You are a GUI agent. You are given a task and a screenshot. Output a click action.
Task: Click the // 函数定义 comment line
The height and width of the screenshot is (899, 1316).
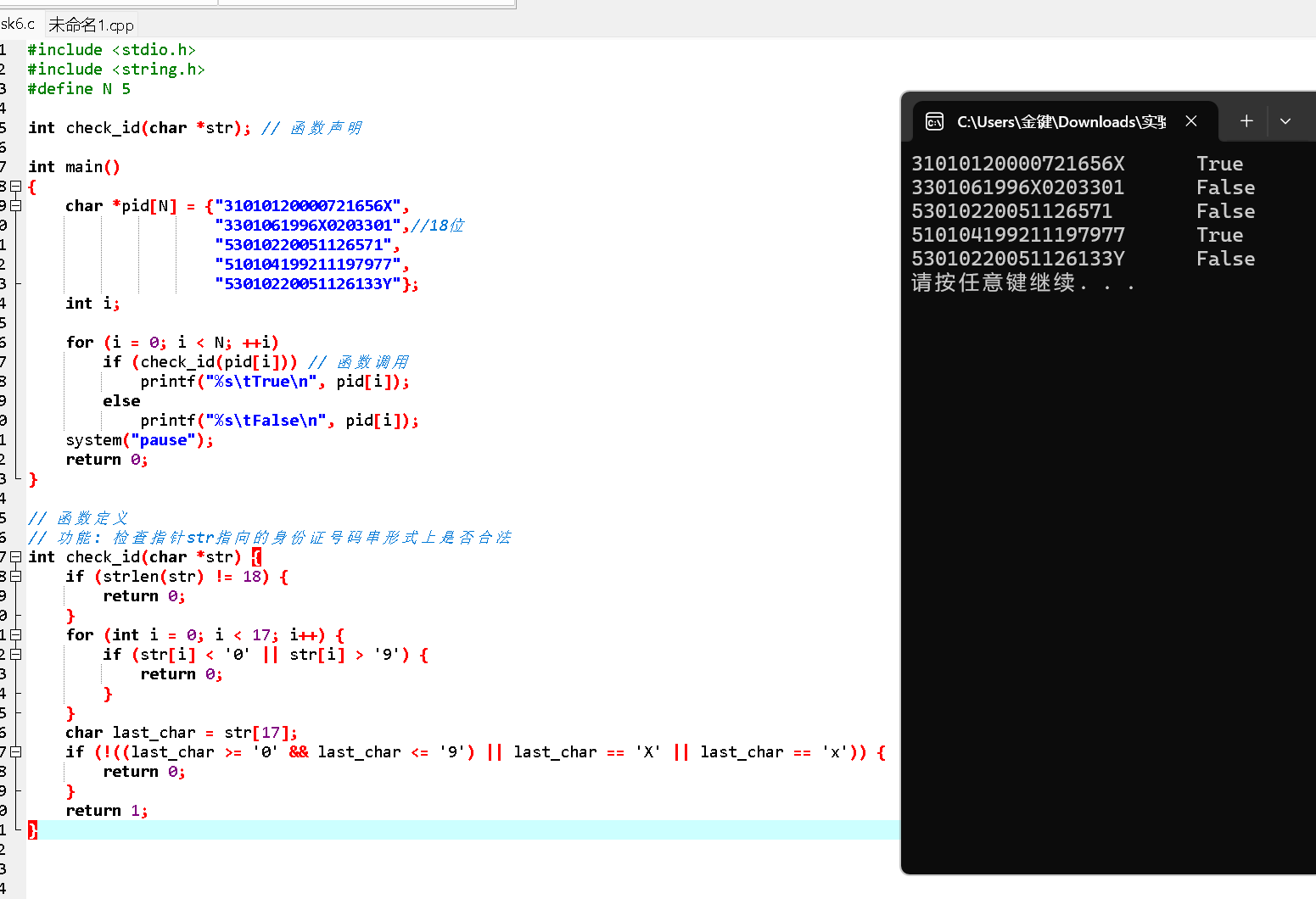click(x=78, y=518)
